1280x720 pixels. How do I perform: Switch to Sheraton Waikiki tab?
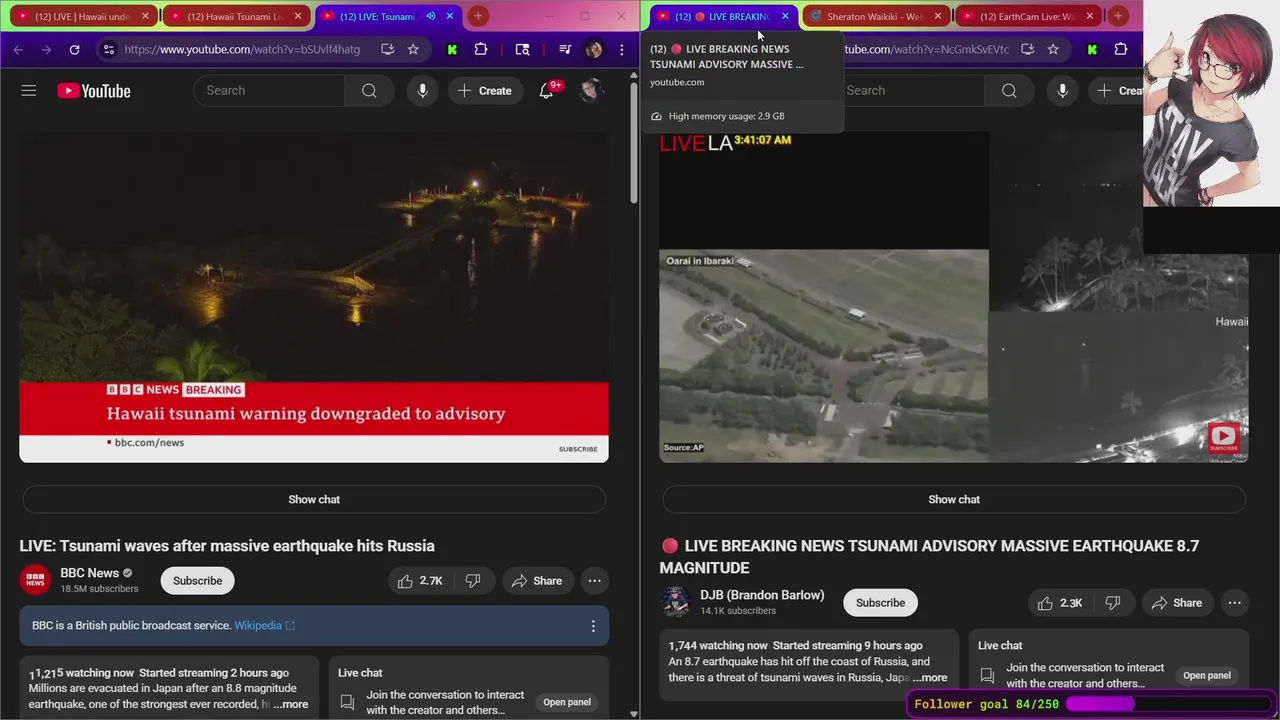tap(875, 16)
